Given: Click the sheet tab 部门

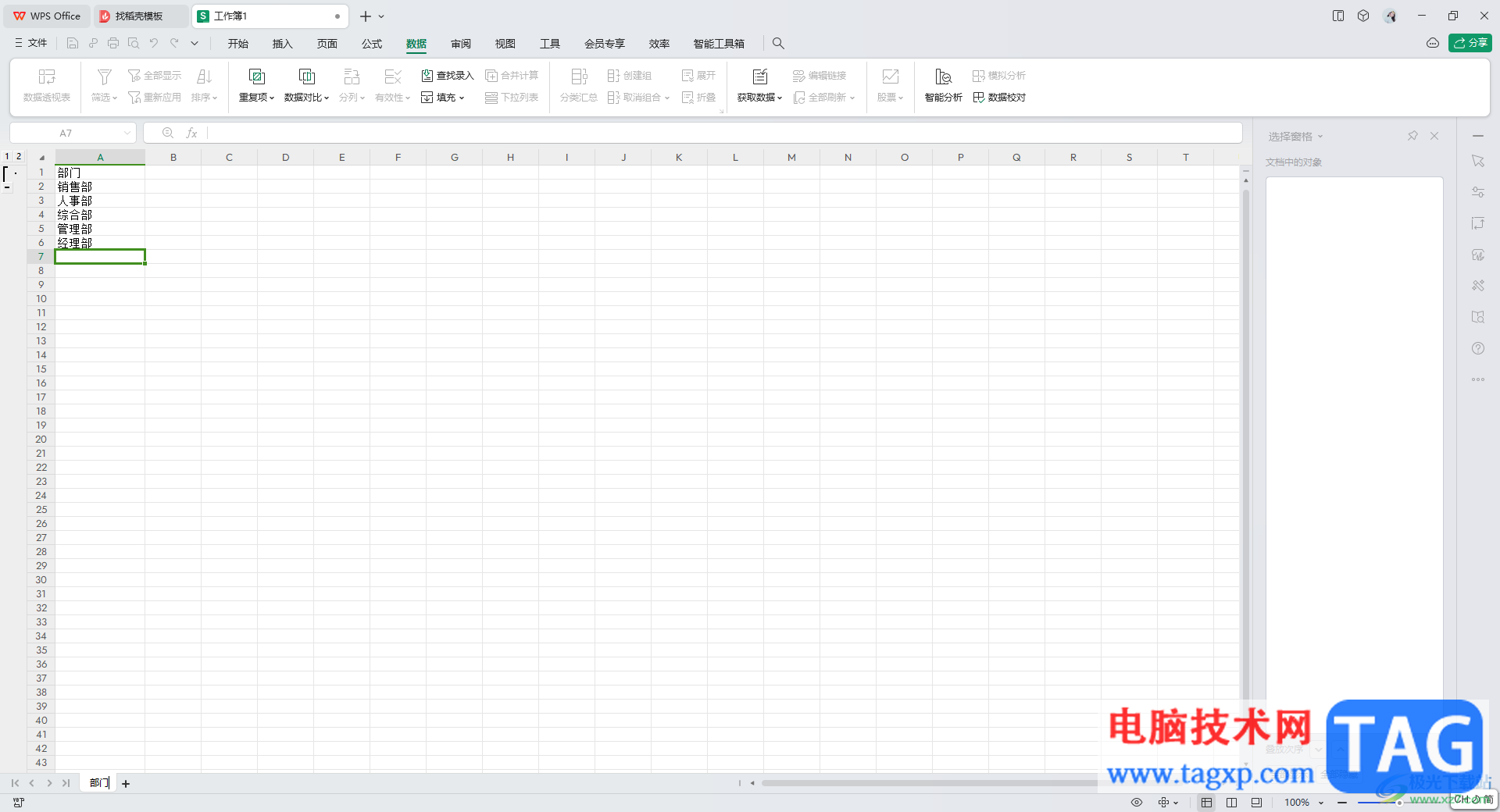Looking at the screenshot, I should coord(98,782).
